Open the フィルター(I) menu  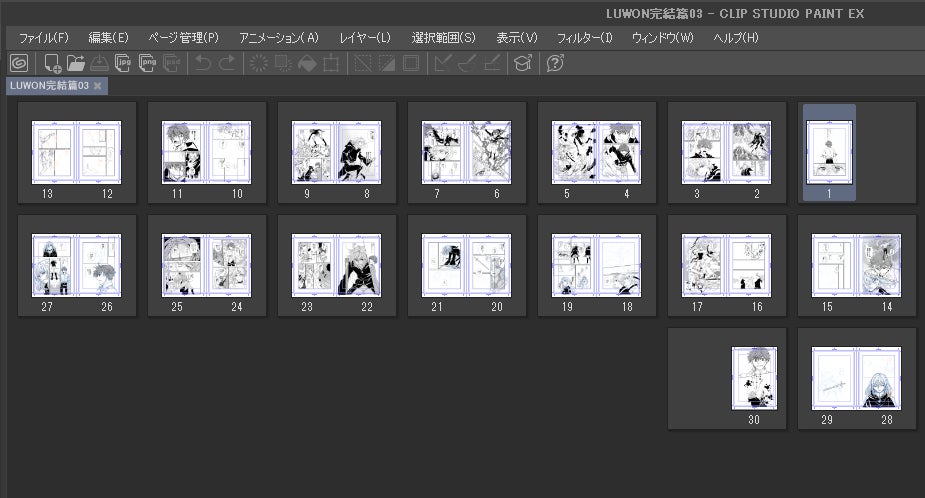pos(584,38)
